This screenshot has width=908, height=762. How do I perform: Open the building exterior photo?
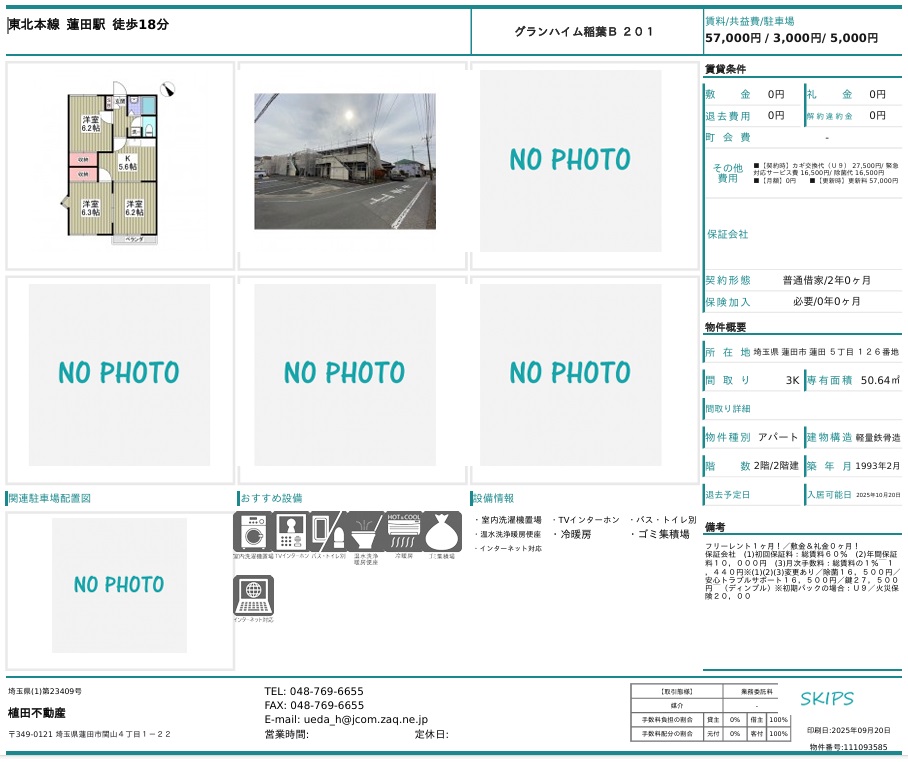point(345,162)
